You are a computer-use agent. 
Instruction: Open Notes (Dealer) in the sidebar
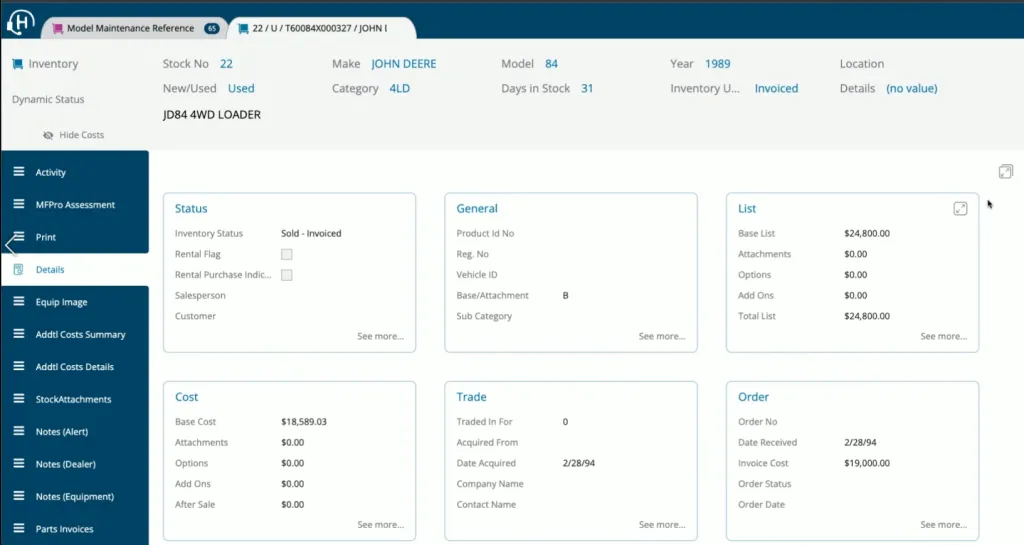pos(74,464)
